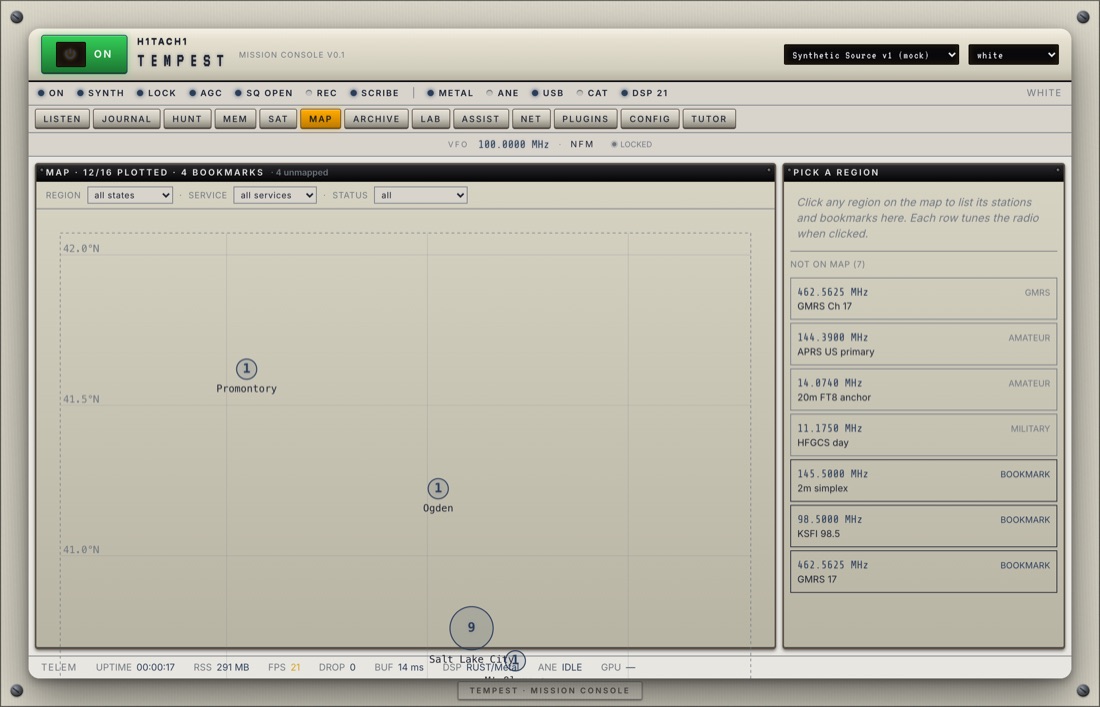Go to the CONFIG tab
Image resolution: width=1100 pixels, height=707 pixels.
(x=650, y=119)
